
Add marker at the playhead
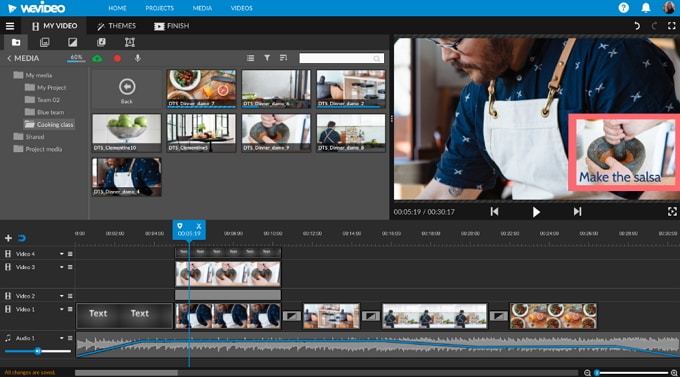coord(180,226)
